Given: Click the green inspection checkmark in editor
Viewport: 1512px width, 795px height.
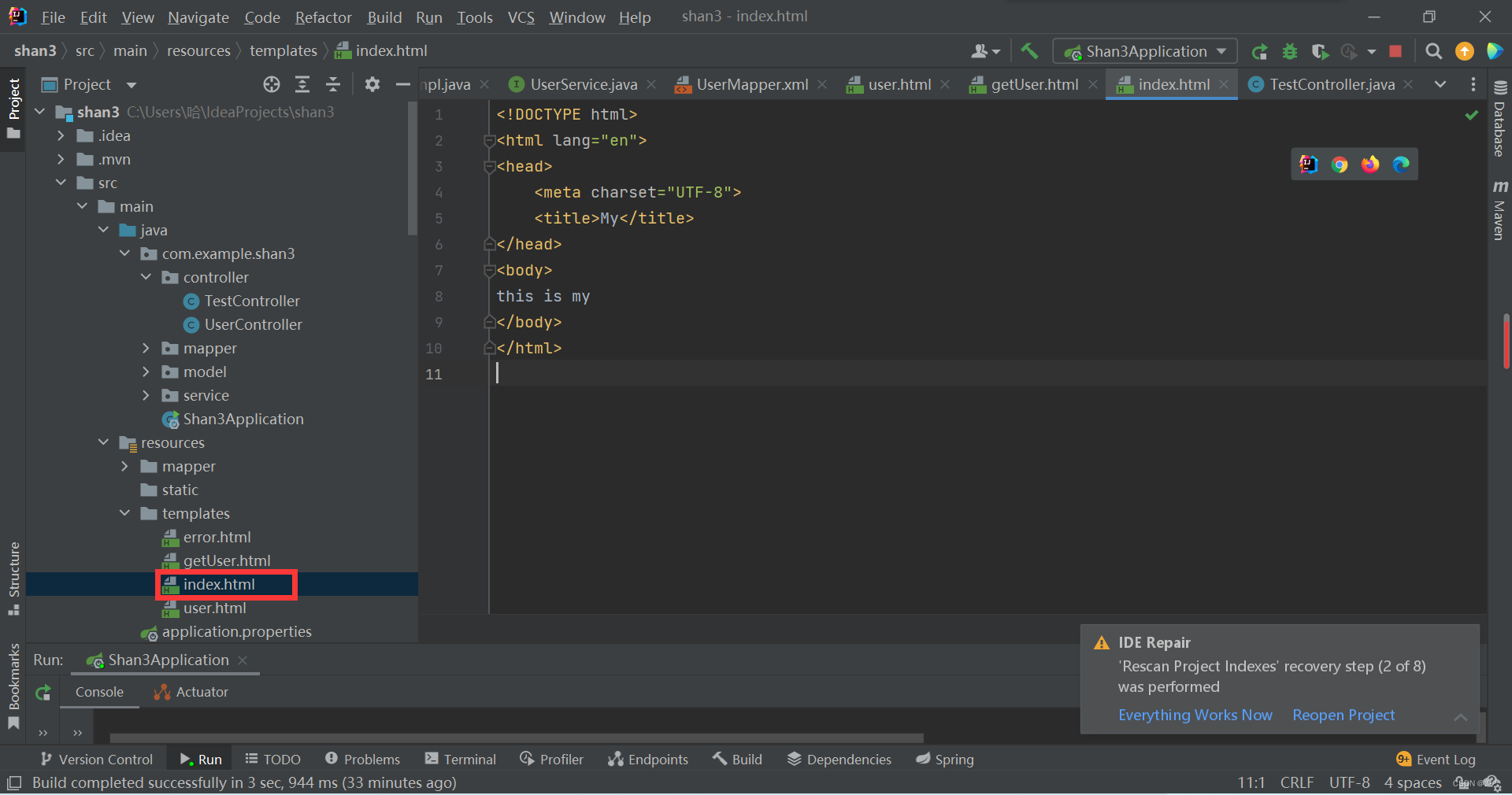Looking at the screenshot, I should (x=1471, y=115).
